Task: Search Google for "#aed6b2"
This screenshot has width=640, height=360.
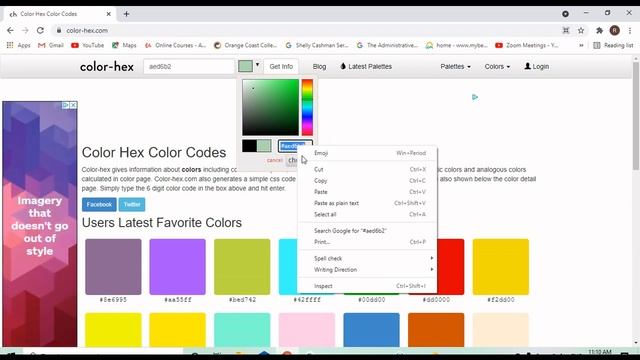Action: click(x=367, y=231)
